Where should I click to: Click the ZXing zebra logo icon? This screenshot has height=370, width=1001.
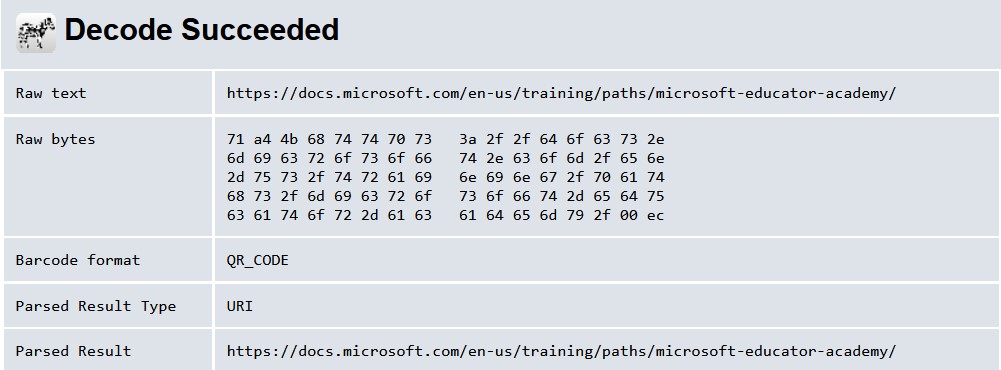(x=36, y=33)
